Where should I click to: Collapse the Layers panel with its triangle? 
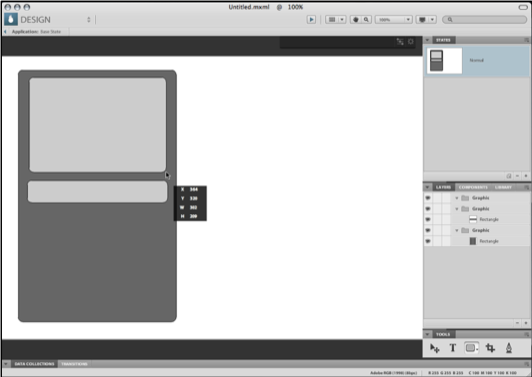click(x=427, y=187)
